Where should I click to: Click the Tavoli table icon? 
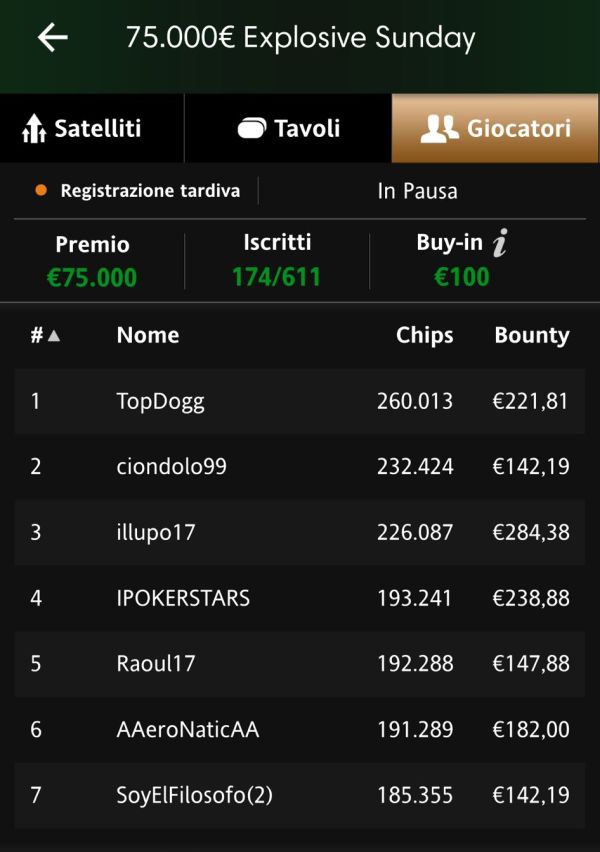pos(252,128)
